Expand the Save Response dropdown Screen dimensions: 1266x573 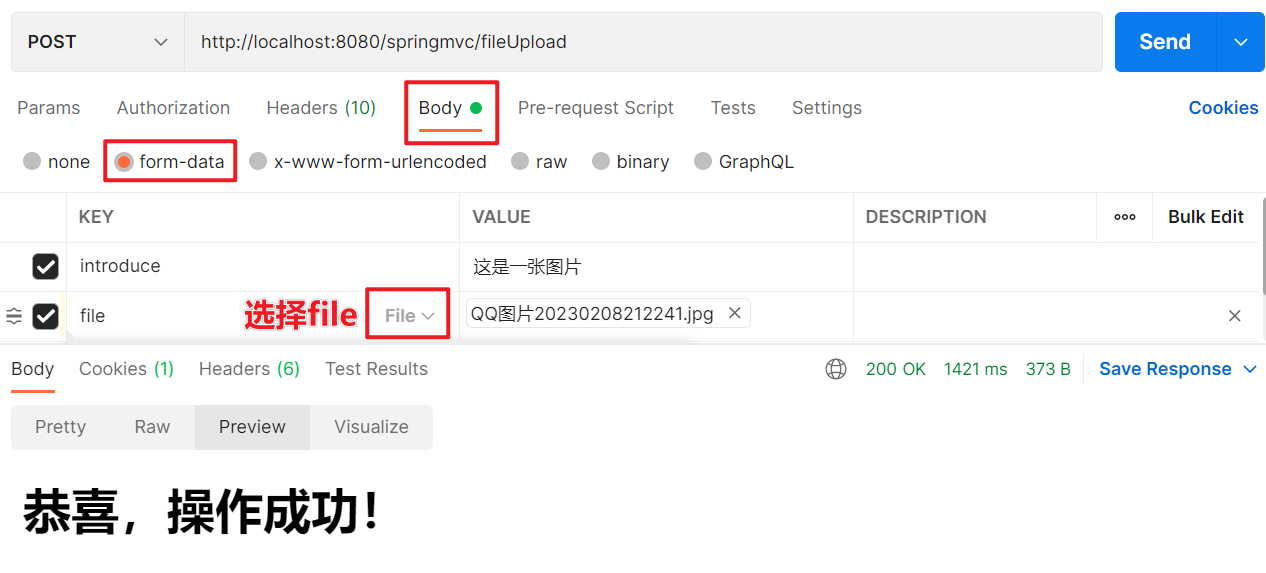1250,369
